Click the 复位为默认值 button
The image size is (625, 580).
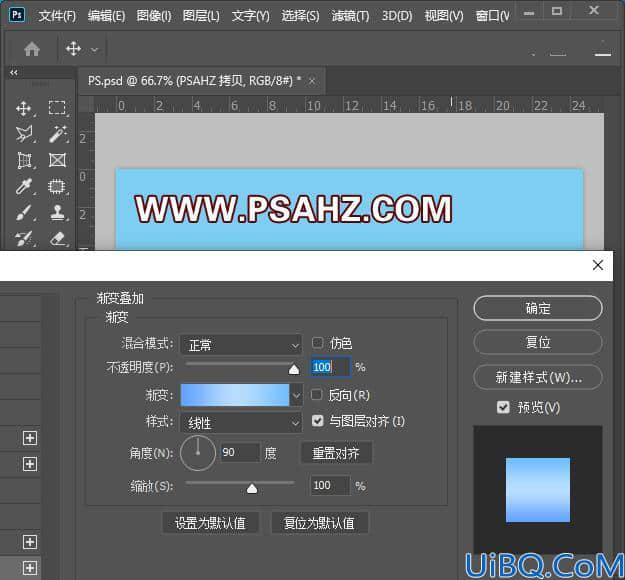coord(319,523)
